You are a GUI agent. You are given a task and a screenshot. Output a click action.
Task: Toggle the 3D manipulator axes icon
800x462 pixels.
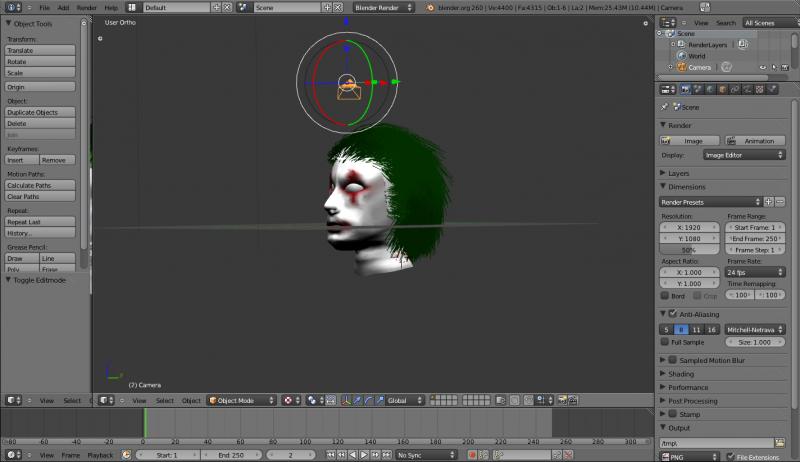(346, 400)
